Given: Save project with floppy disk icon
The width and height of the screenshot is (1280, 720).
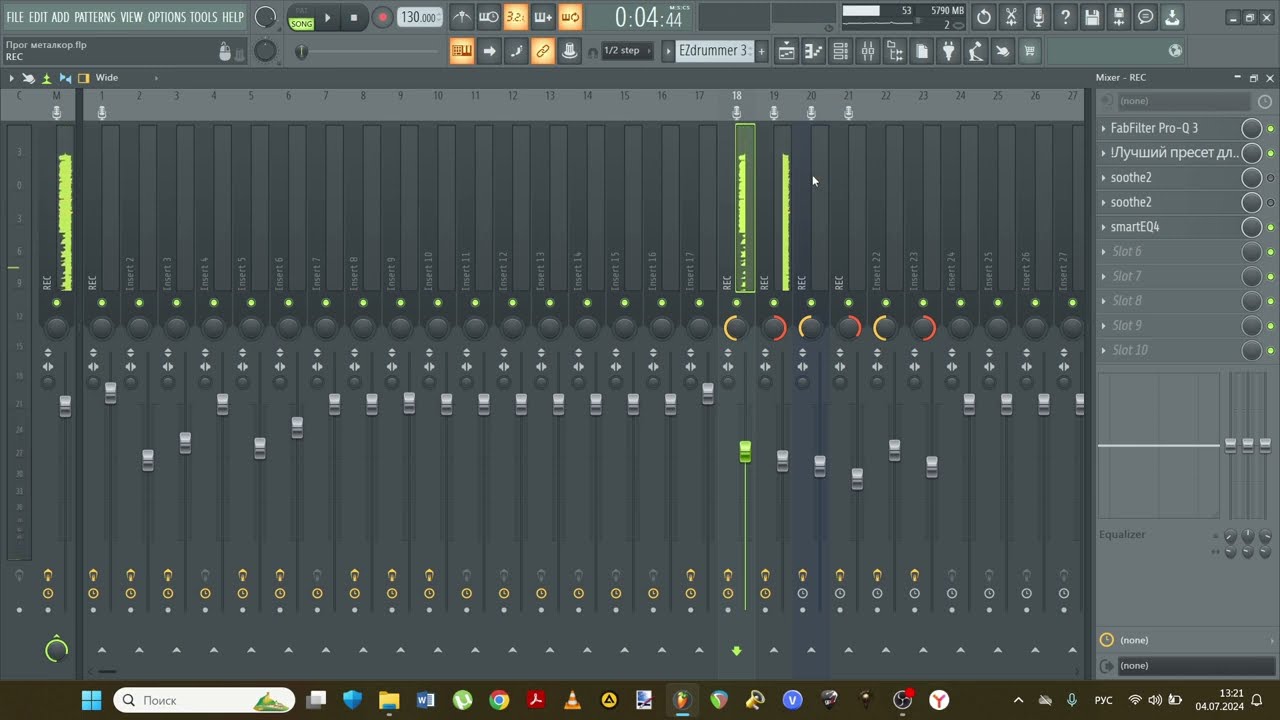Looking at the screenshot, I should (1092, 17).
